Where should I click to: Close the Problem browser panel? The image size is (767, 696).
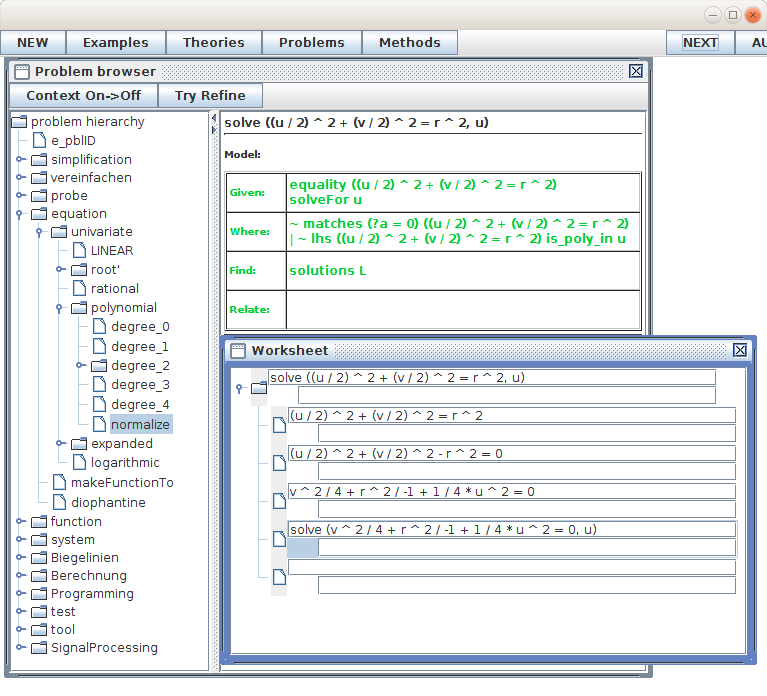[635, 71]
